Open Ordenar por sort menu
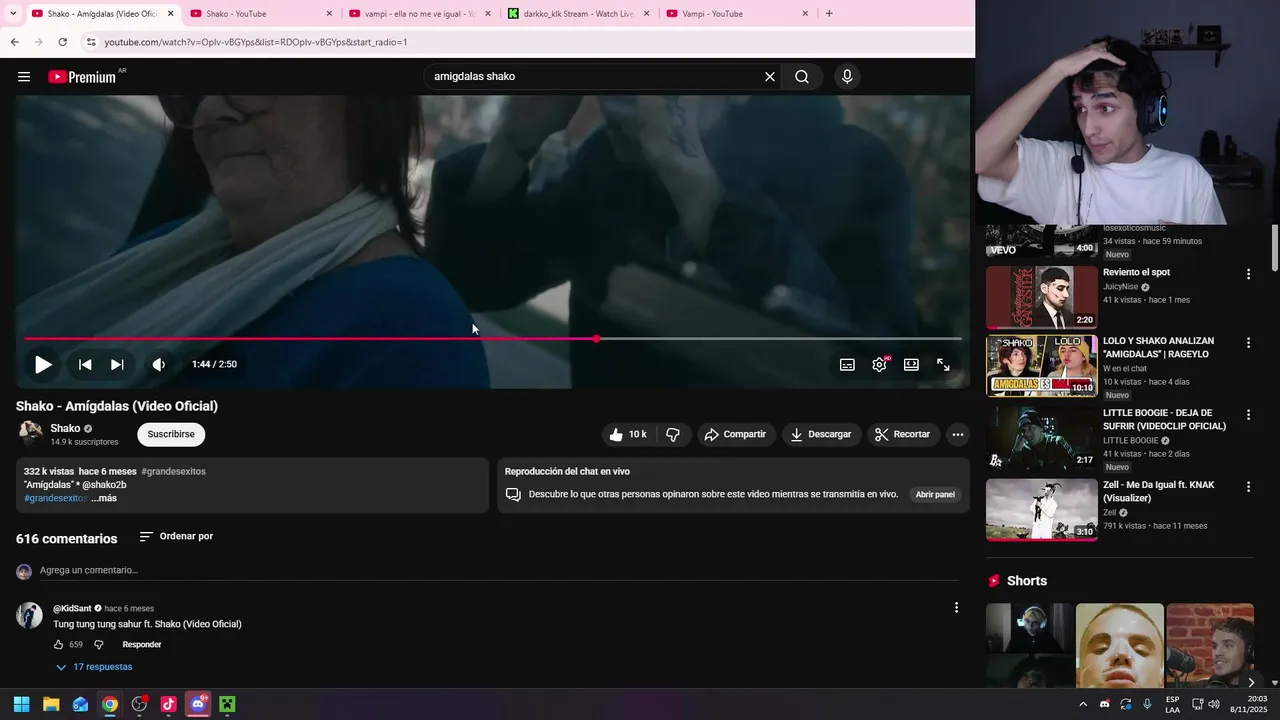The image size is (1280, 720). tap(176, 537)
